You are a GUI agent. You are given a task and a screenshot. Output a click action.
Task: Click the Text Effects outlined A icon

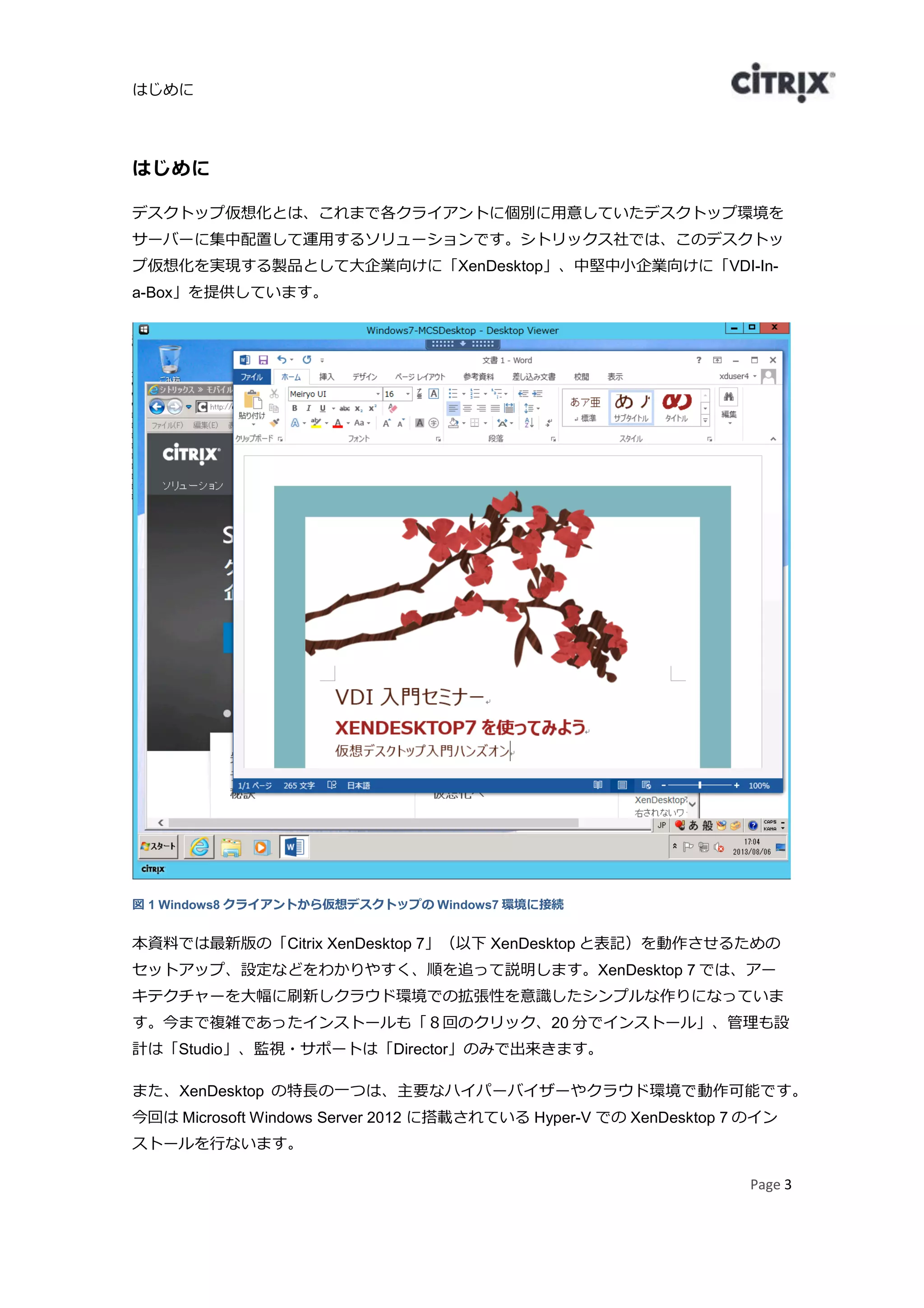295,423
